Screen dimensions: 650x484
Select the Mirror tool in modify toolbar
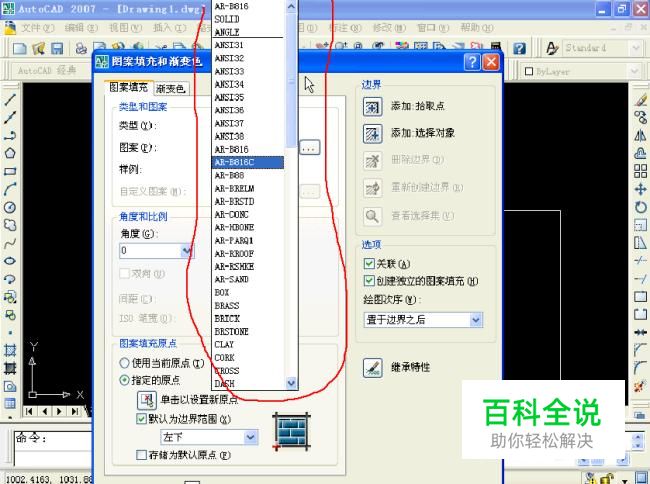640,136
